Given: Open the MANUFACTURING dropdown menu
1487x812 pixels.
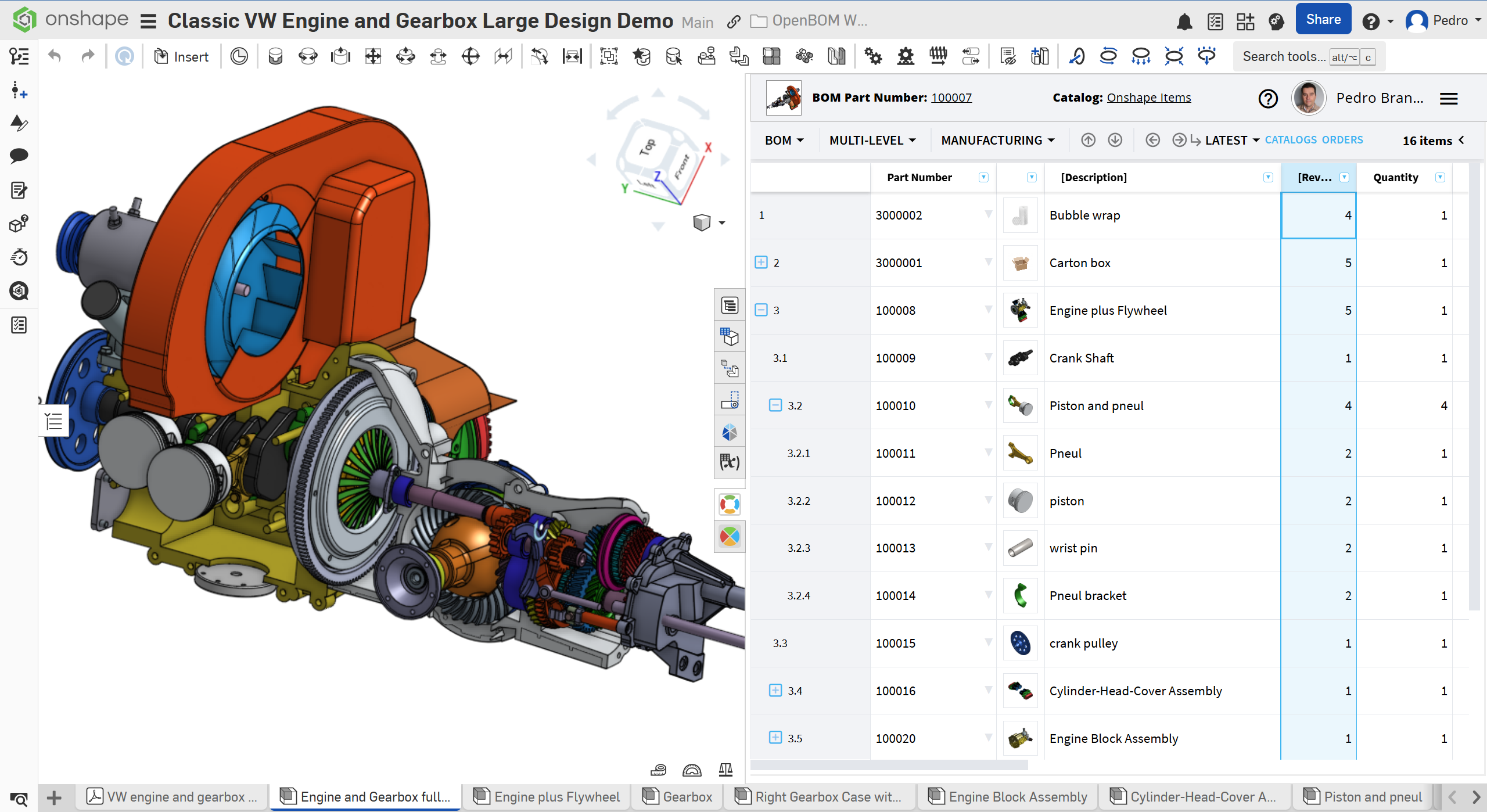Looking at the screenshot, I should pyautogui.click(x=997, y=140).
